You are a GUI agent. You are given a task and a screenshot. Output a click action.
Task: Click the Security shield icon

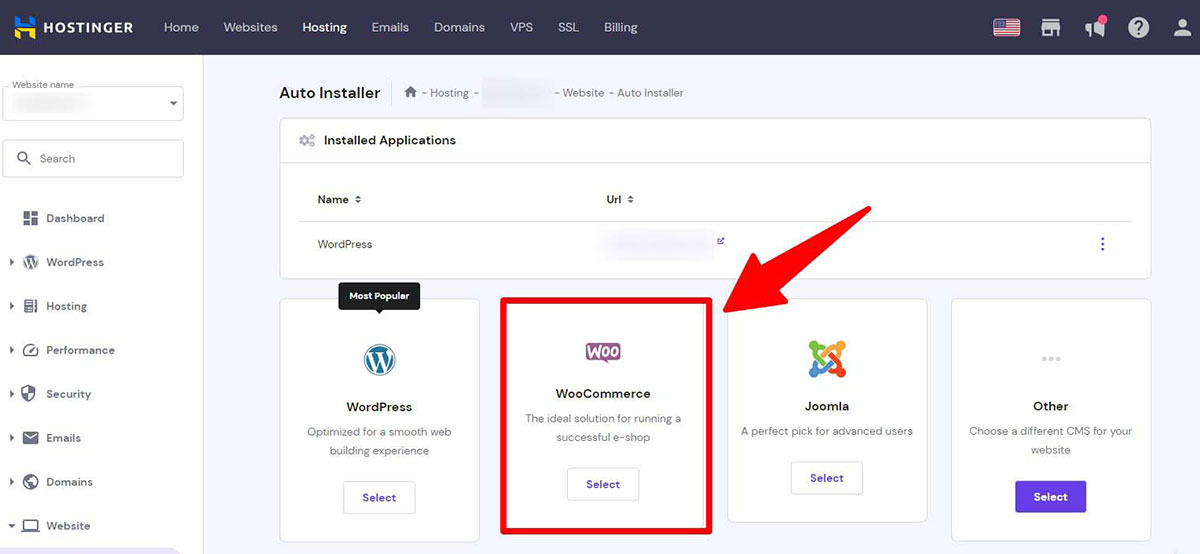[x=30, y=394]
